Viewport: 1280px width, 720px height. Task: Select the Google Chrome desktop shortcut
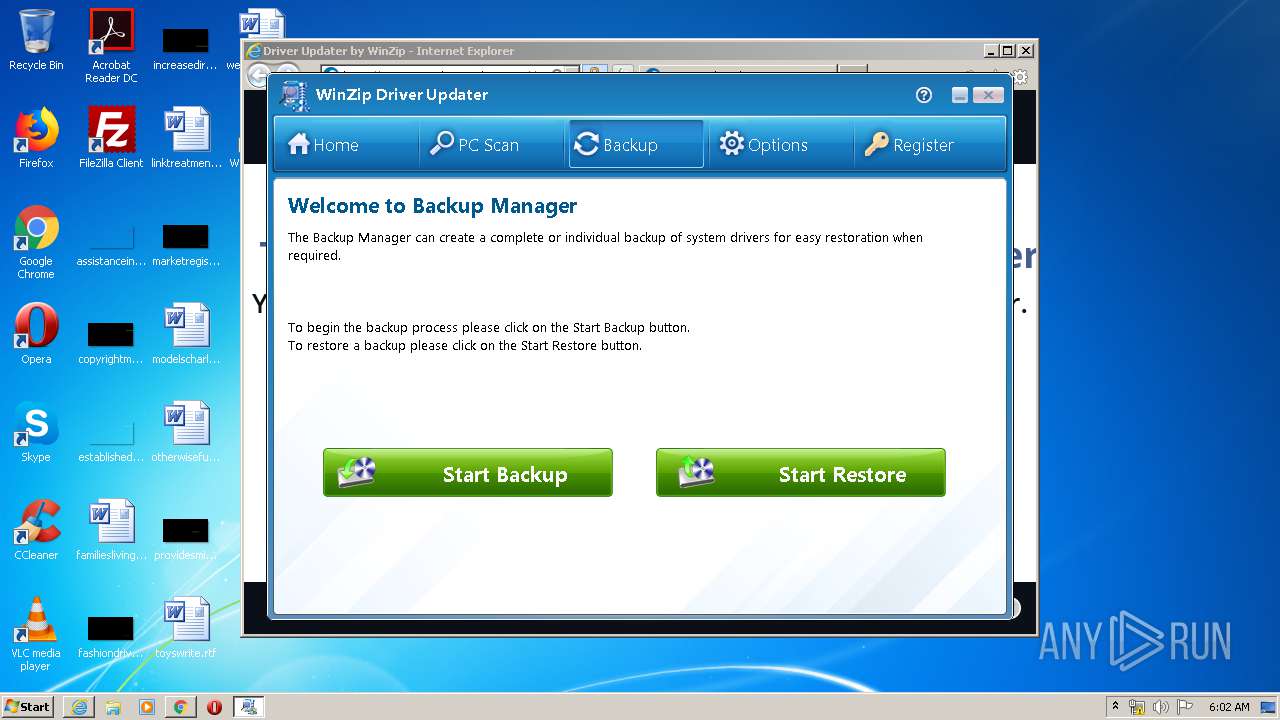[x=36, y=242]
